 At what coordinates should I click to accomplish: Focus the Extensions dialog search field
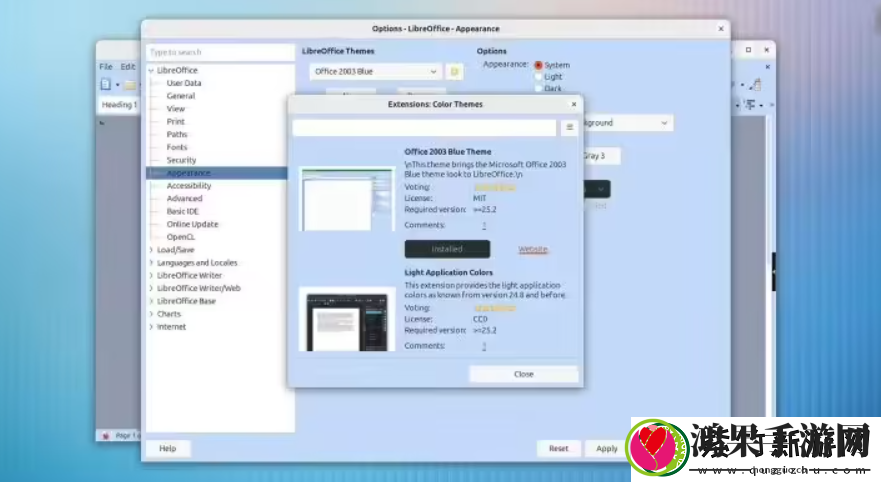point(424,128)
